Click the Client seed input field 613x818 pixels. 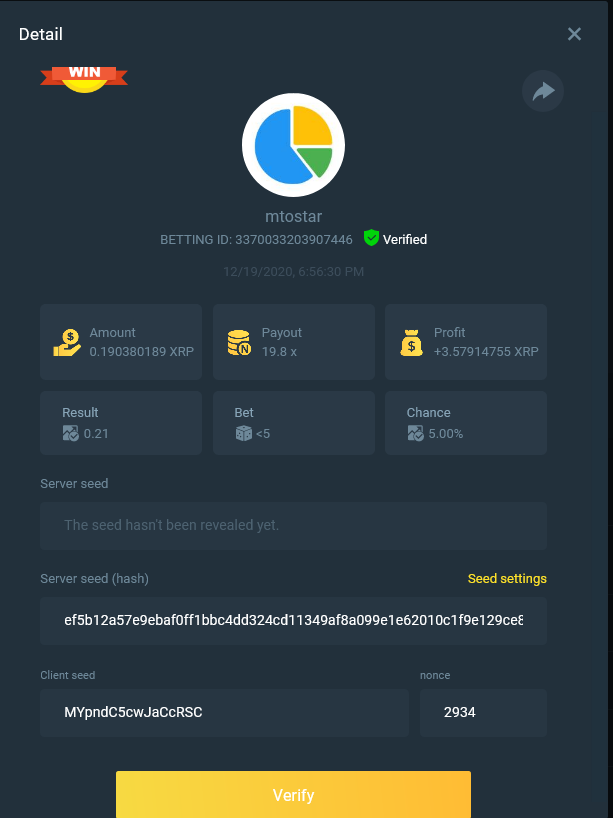224,713
